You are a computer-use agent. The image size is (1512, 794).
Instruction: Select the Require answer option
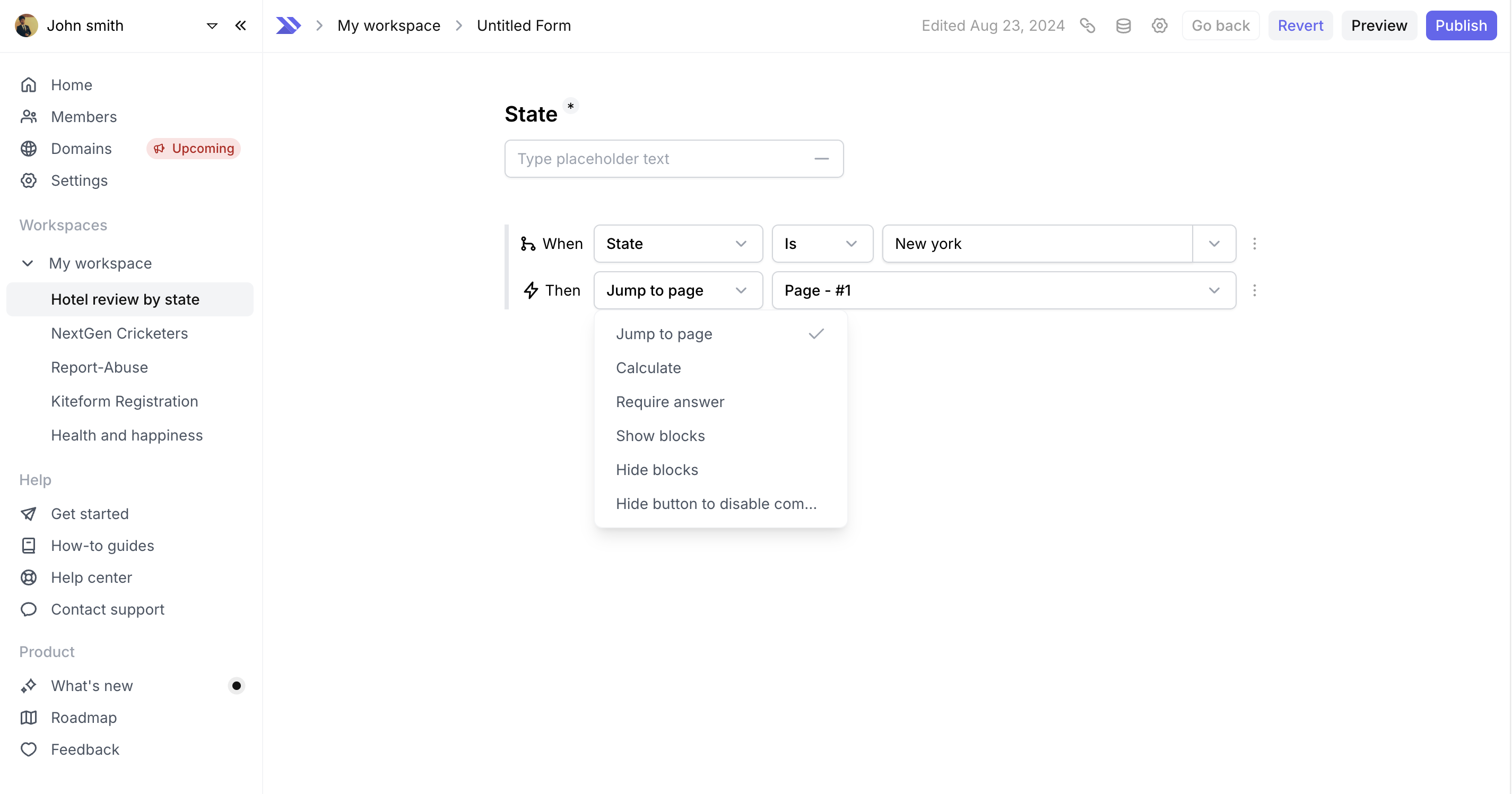720,402
